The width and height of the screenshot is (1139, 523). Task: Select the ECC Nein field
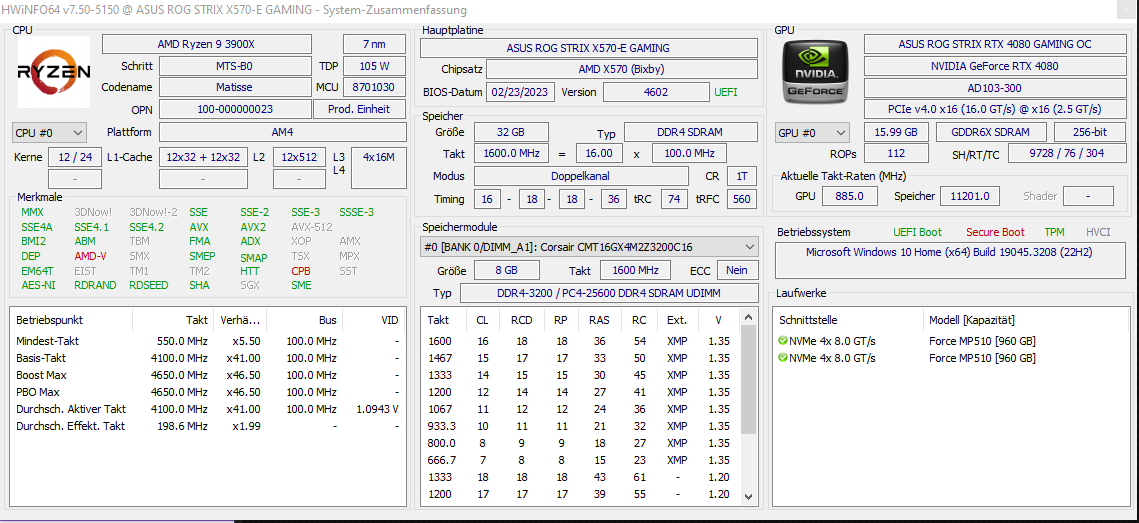coord(738,270)
